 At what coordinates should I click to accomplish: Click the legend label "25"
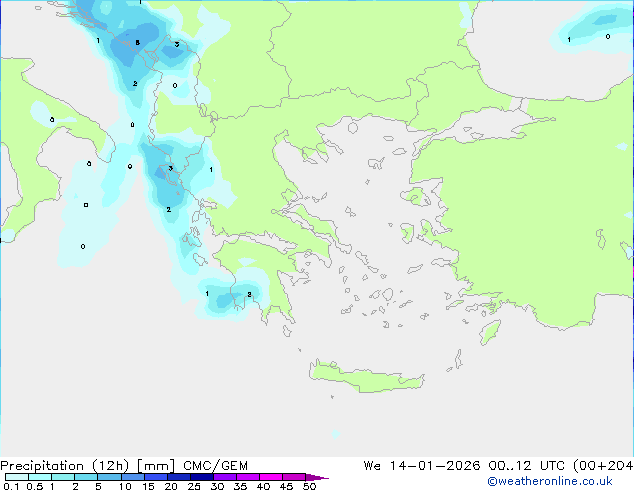194,486
